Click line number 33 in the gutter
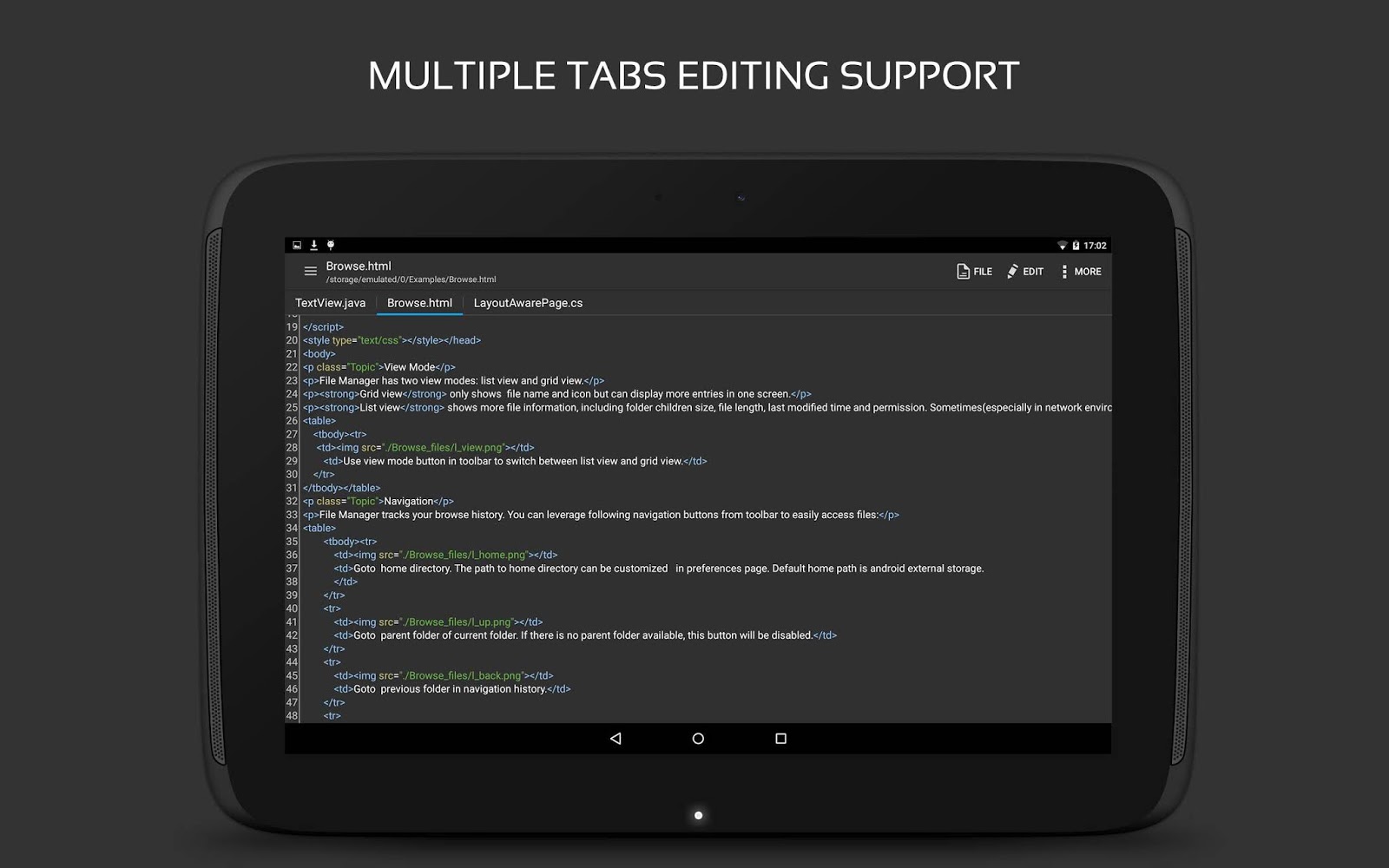This screenshot has width=1389, height=868. coord(290,514)
